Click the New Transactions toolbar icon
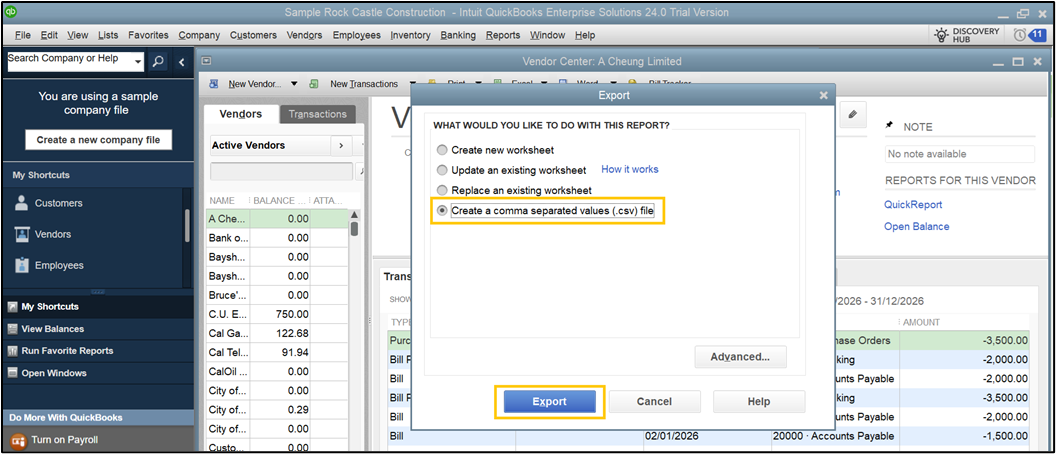Image resolution: width=1056 pixels, height=454 pixels. (314, 84)
